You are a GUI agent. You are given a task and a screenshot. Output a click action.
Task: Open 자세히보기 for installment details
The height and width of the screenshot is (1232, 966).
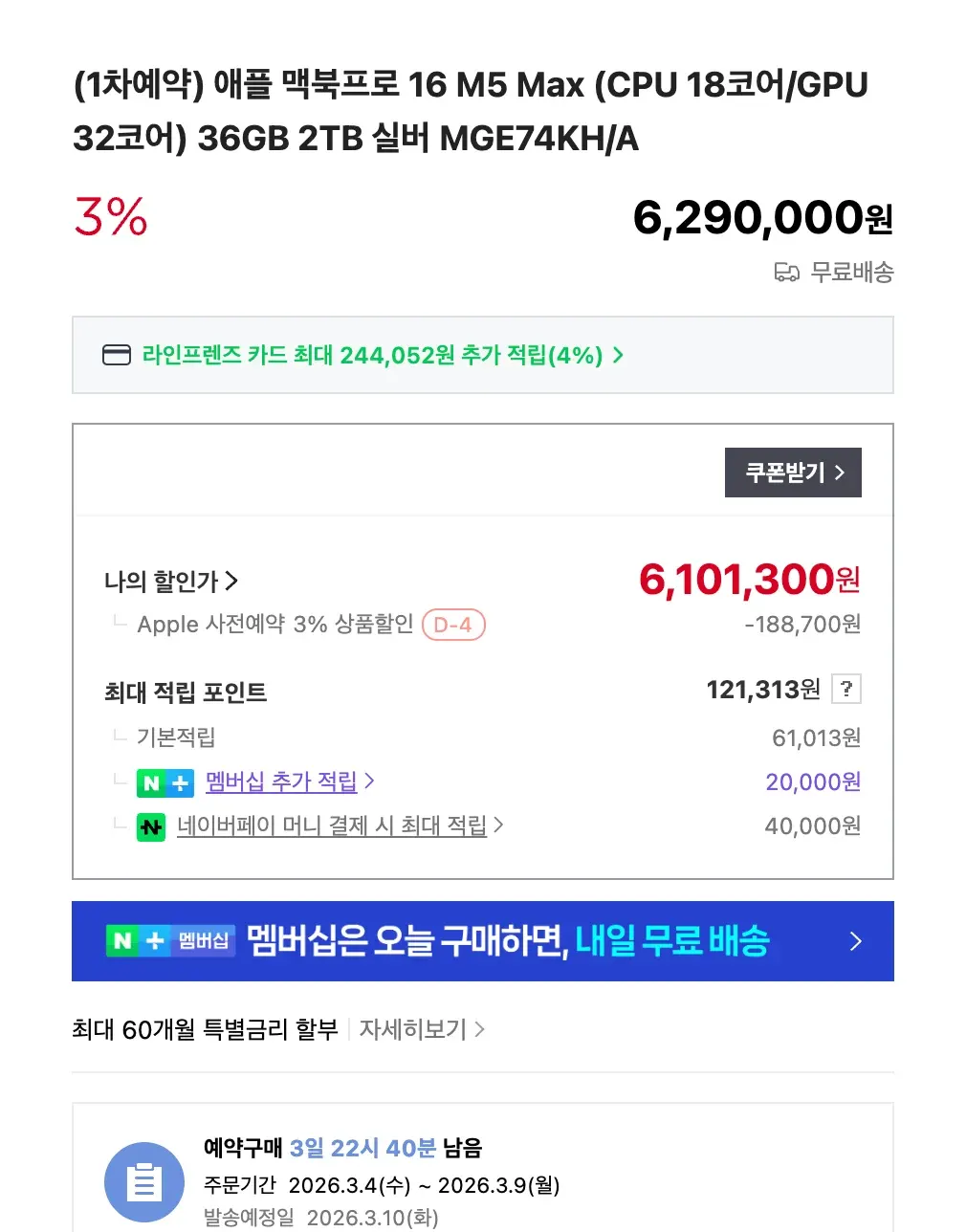pos(422,1030)
